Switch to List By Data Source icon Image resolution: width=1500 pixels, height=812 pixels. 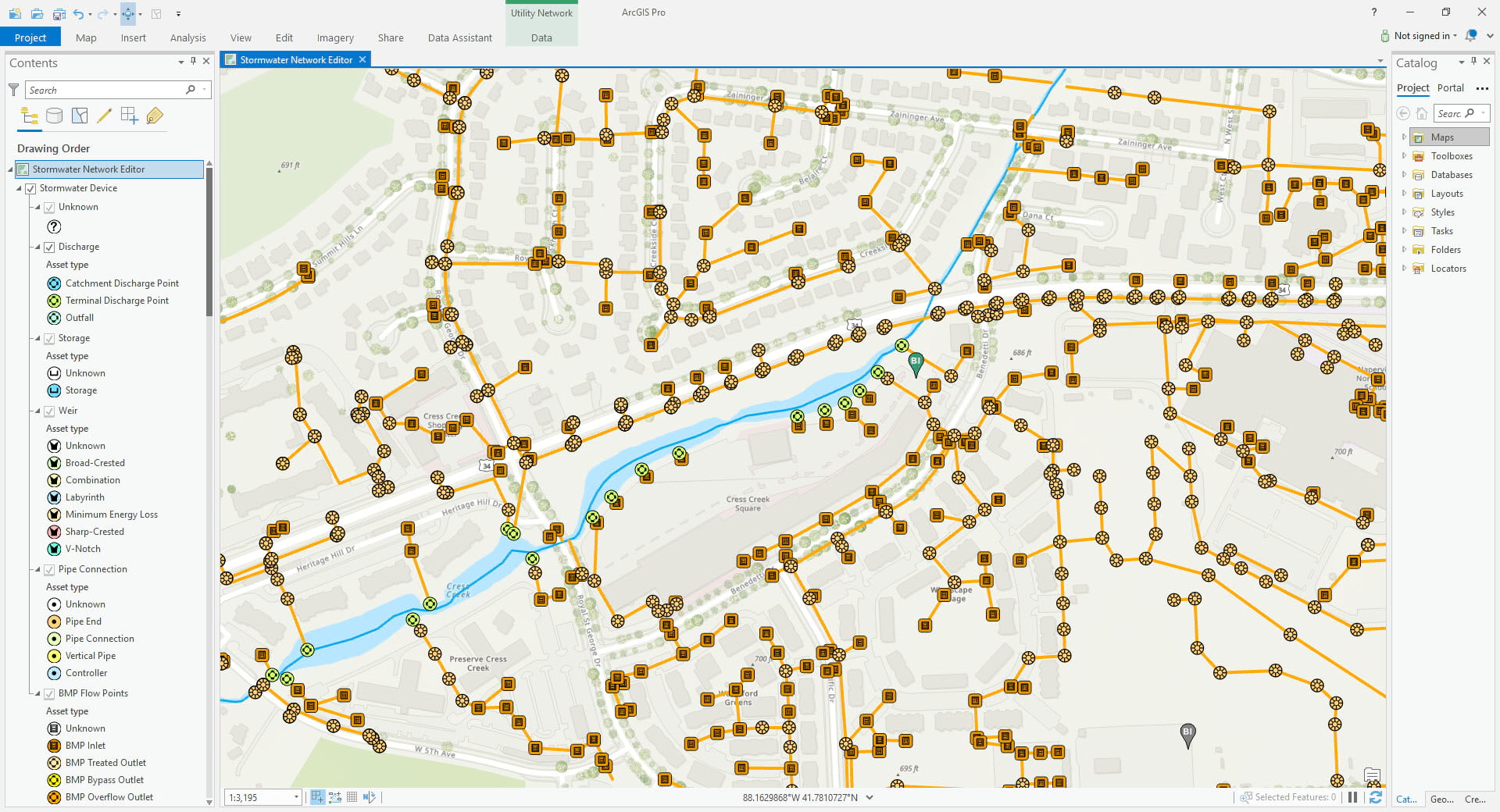click(55, 116)
